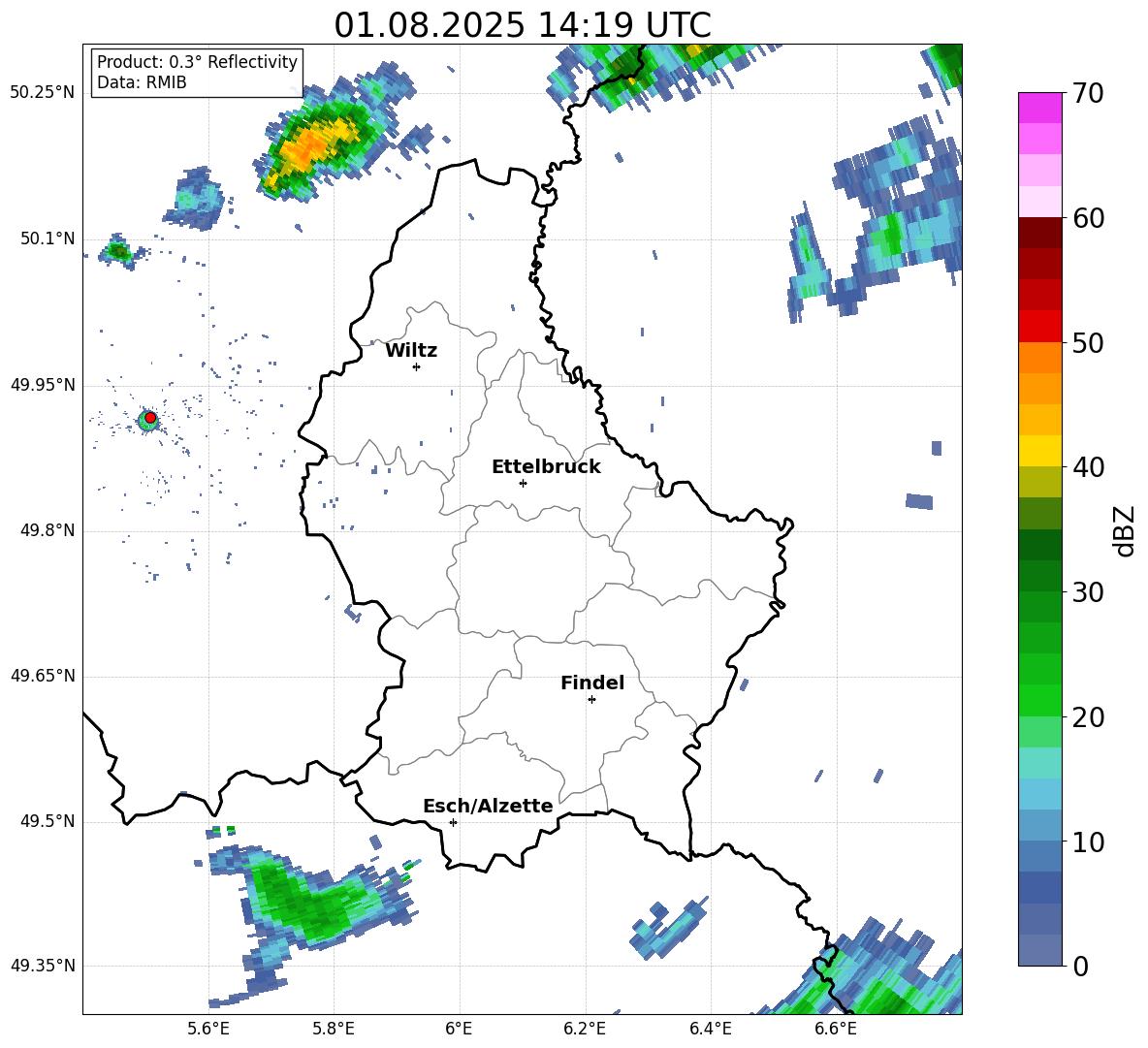The height and width of the screenshot is (1048, 1148).
Task: Click the Esch/Alzette station cross marker
Action: pyautogui.click(x=453, y=822)
